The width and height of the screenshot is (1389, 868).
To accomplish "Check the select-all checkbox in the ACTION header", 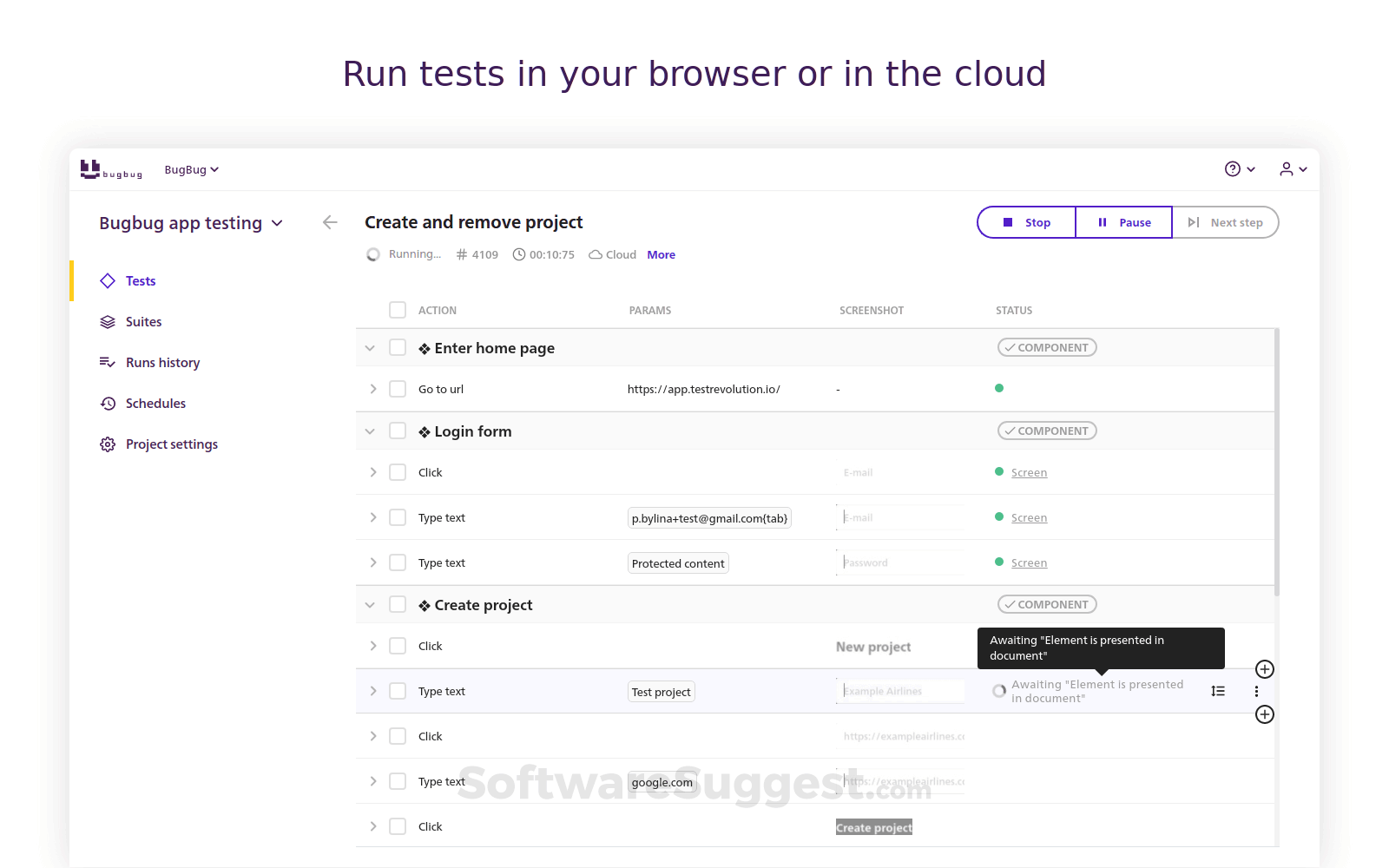I will pos(398,310).
